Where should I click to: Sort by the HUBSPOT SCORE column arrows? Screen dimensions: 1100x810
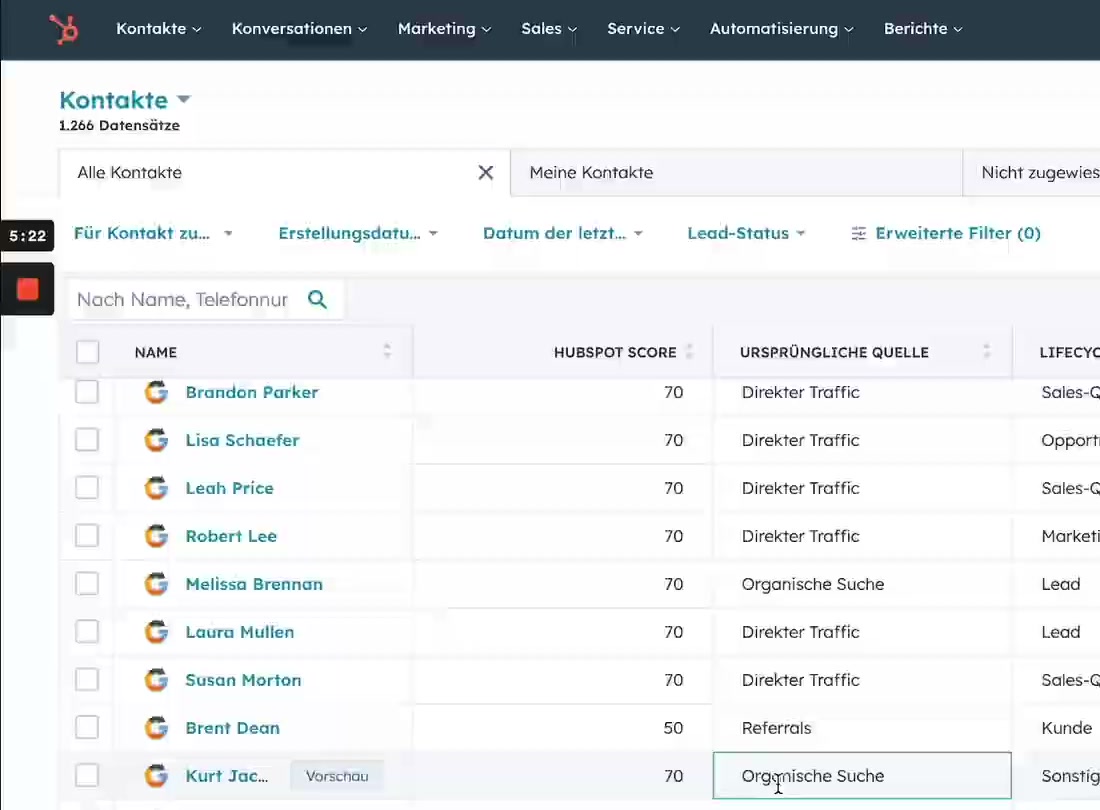point(690,352)
